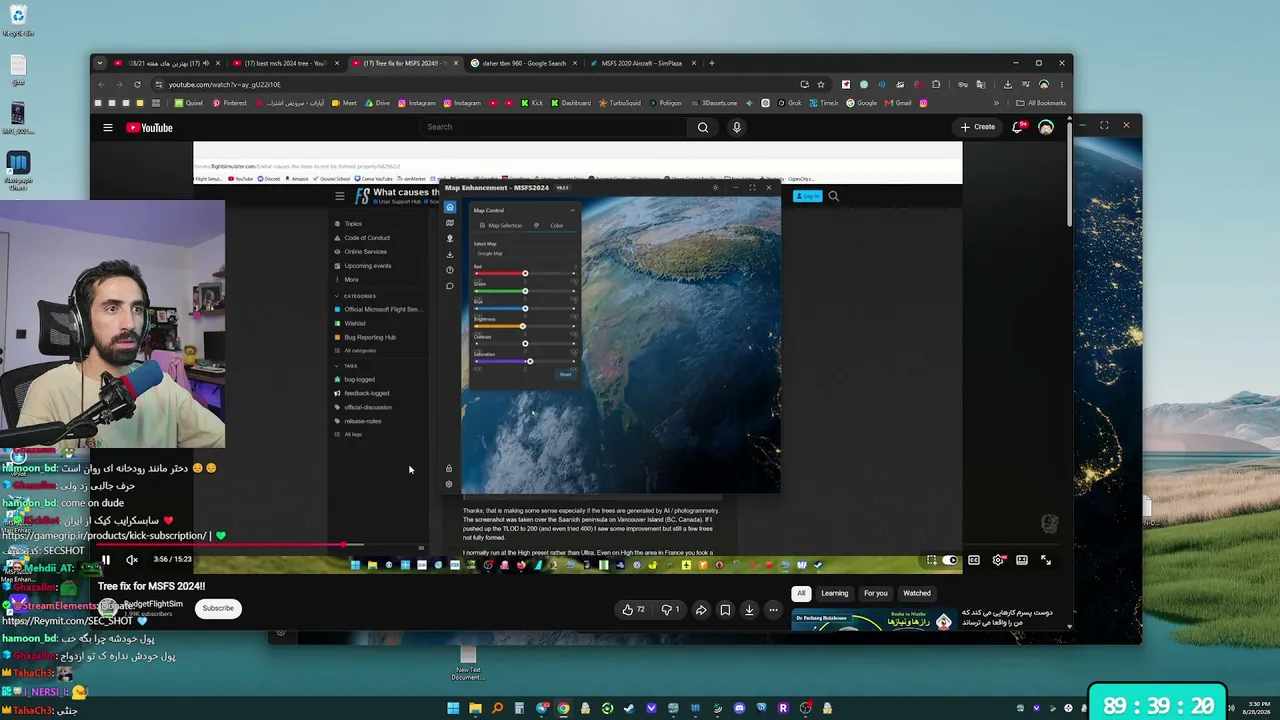This screenshot has width=1280, height=720.
Task: Focus the YouTube search field
Action: coord(553,127)
